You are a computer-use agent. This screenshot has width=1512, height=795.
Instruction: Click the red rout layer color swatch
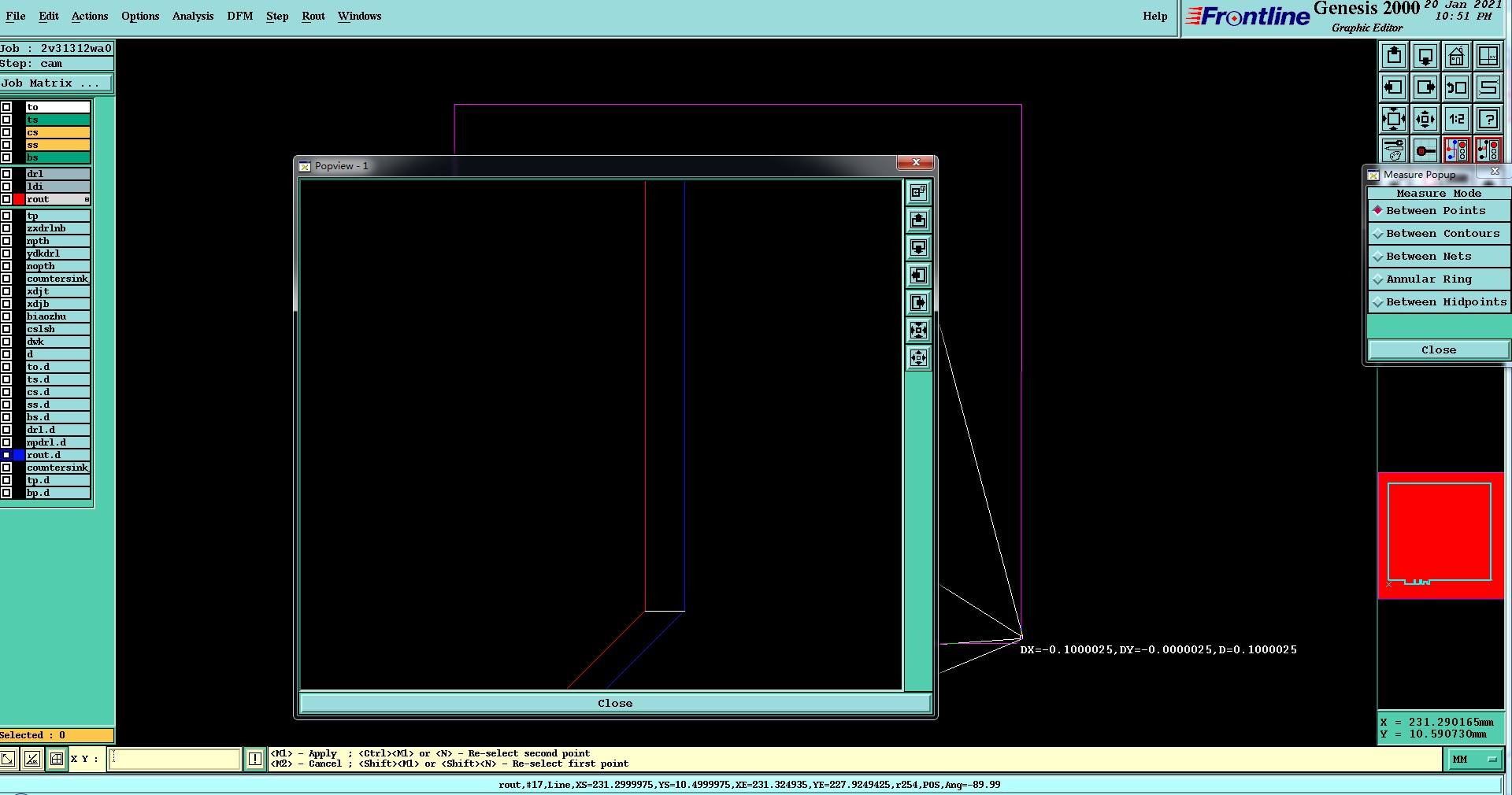point(19,199)
